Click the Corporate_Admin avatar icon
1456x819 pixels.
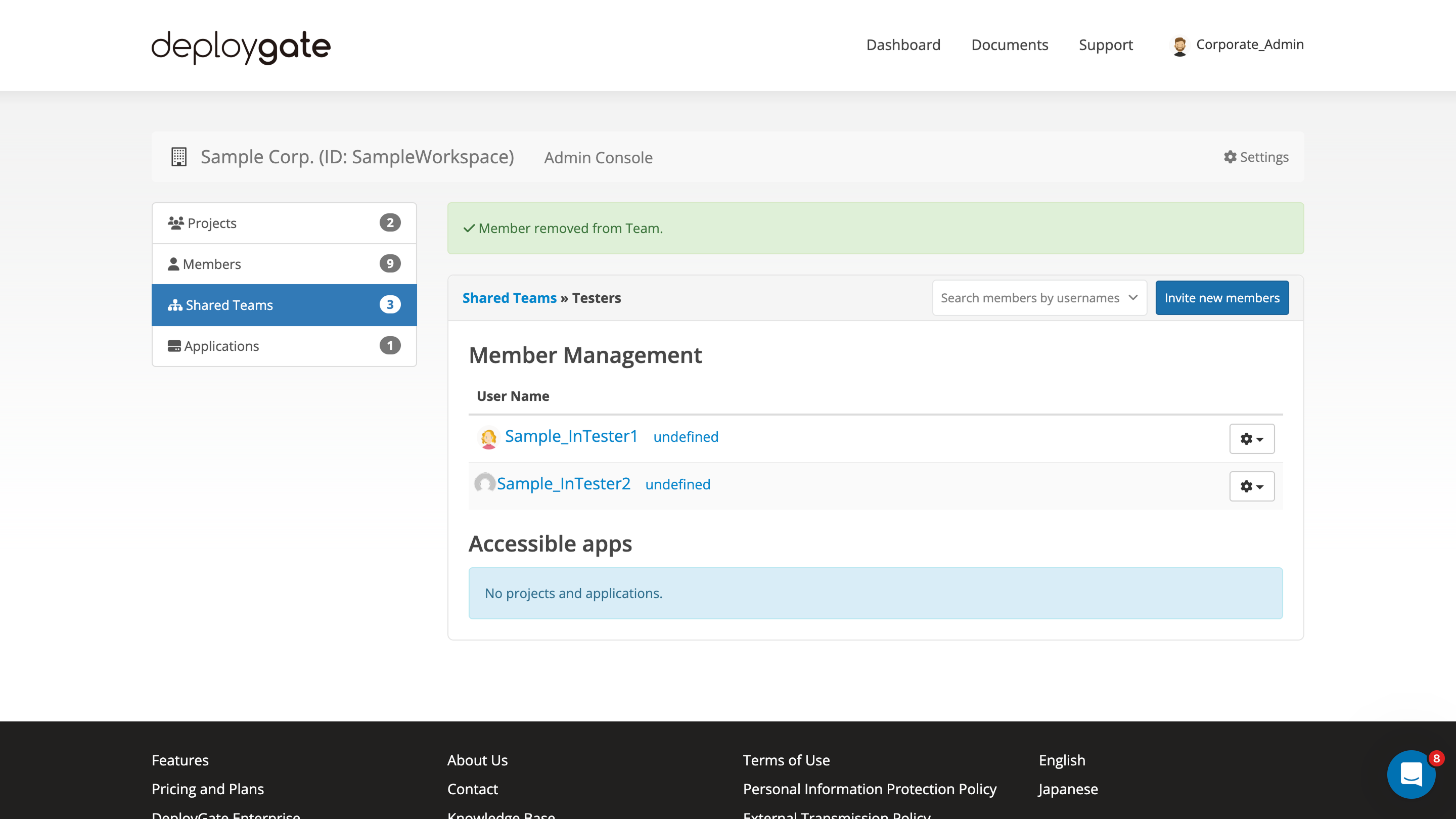pos(1181,45)
